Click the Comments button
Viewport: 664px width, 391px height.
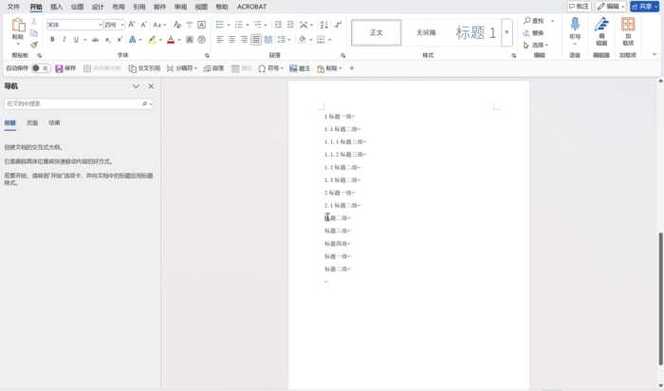[579, 6]
